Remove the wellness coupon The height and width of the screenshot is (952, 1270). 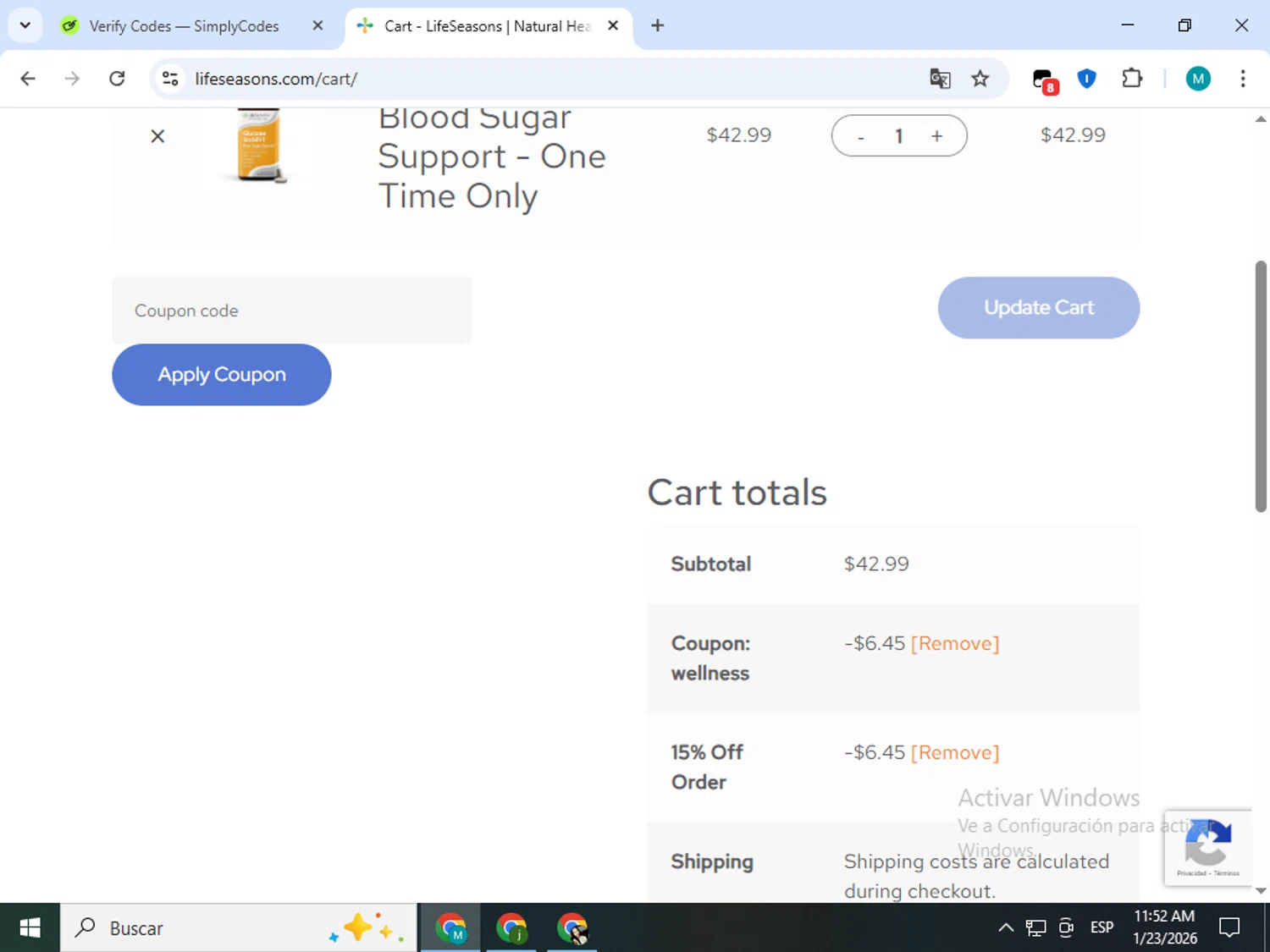coord(955,643)
